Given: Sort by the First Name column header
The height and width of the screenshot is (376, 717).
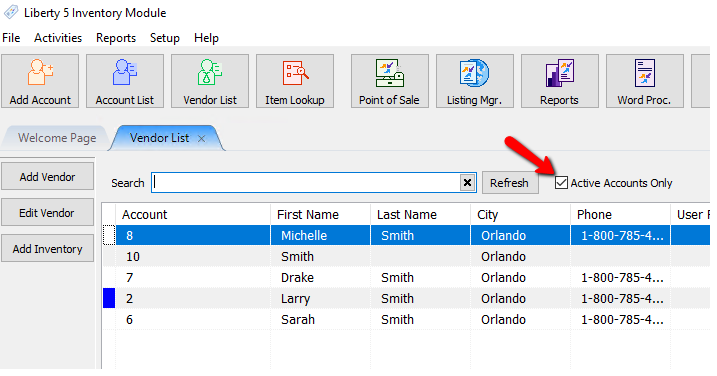Looking at the screenshot, I should click(321, 215).
